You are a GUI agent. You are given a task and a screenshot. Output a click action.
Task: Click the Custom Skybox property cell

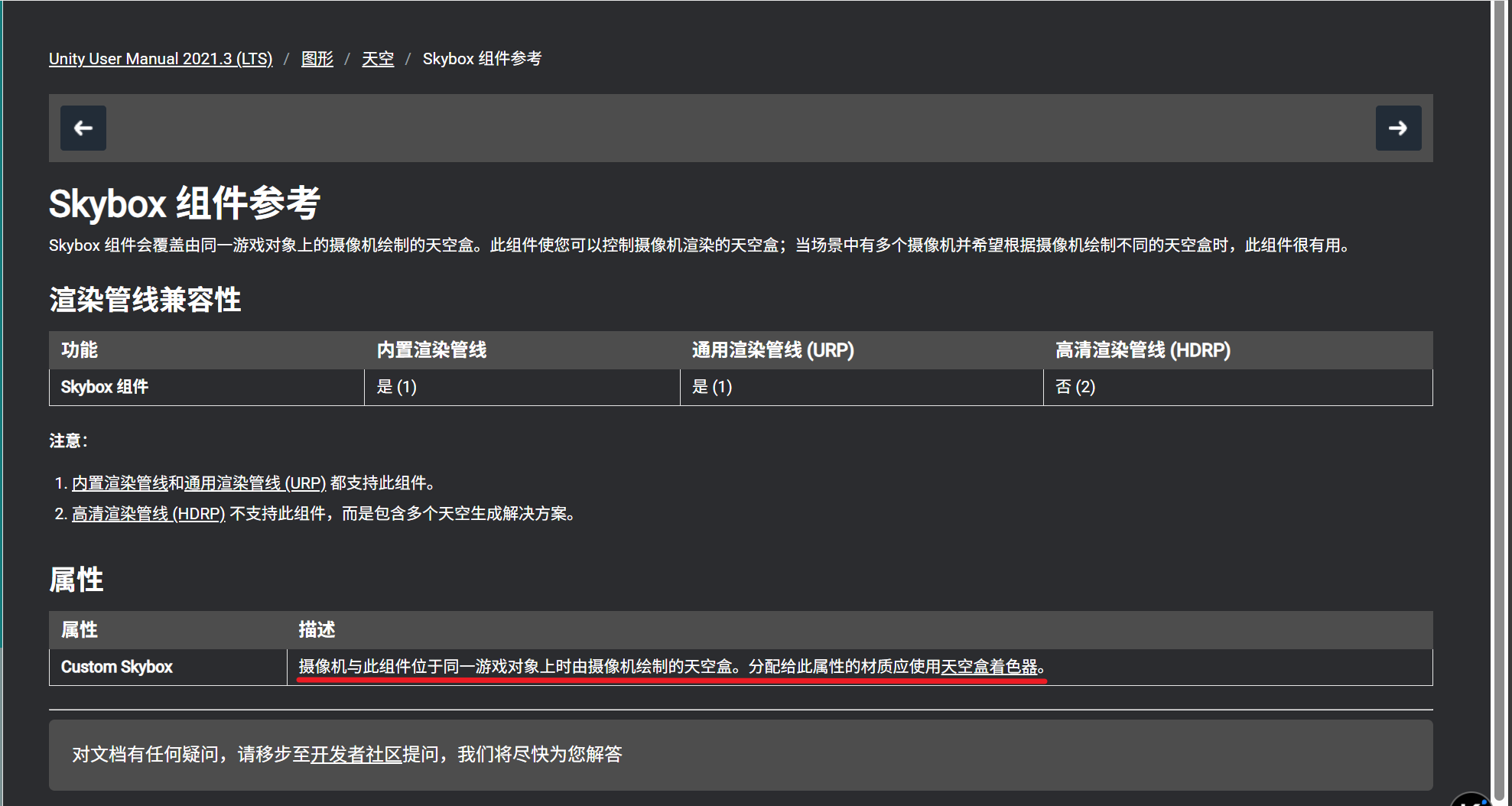pos(168,667)
